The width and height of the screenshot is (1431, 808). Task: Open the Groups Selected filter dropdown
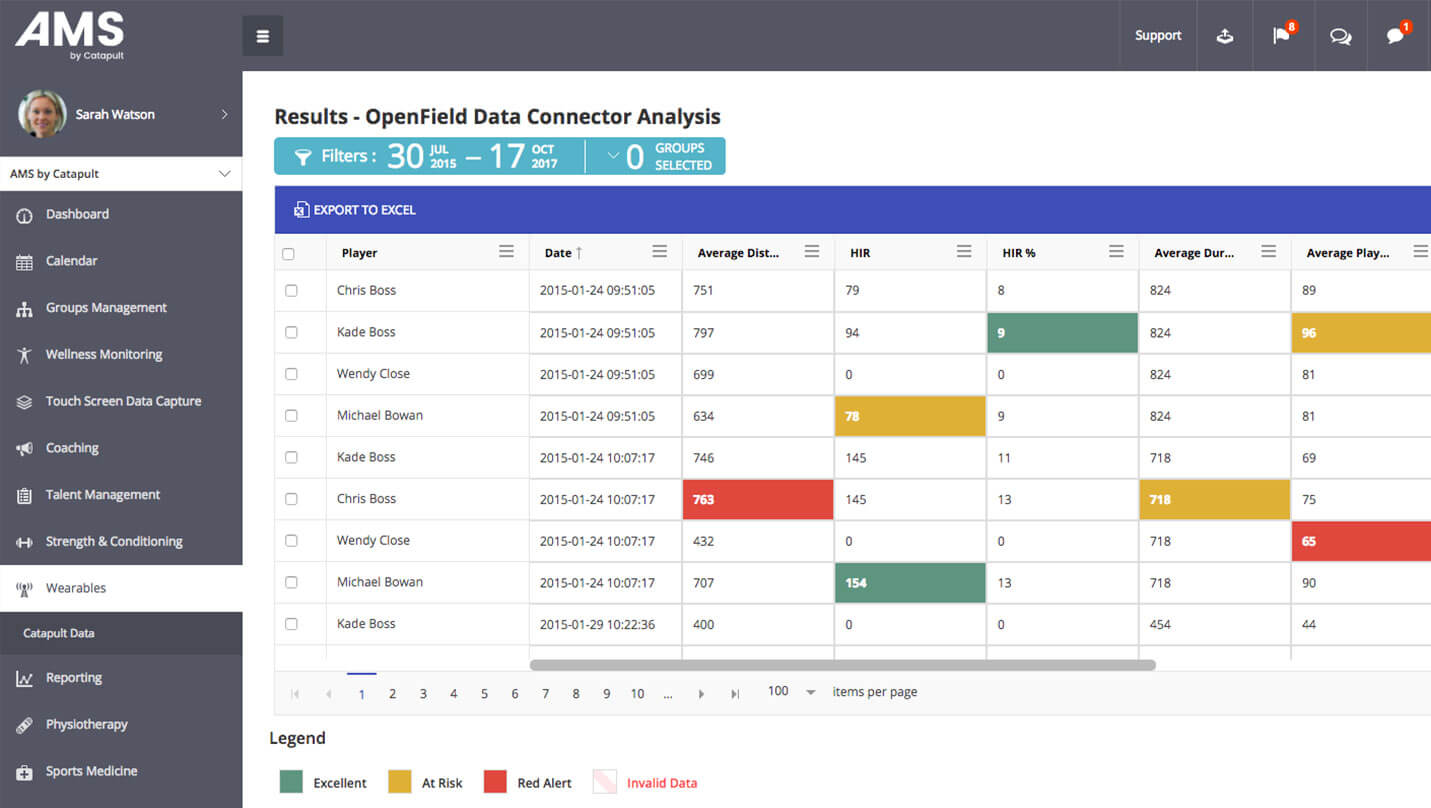pos(655,156)
